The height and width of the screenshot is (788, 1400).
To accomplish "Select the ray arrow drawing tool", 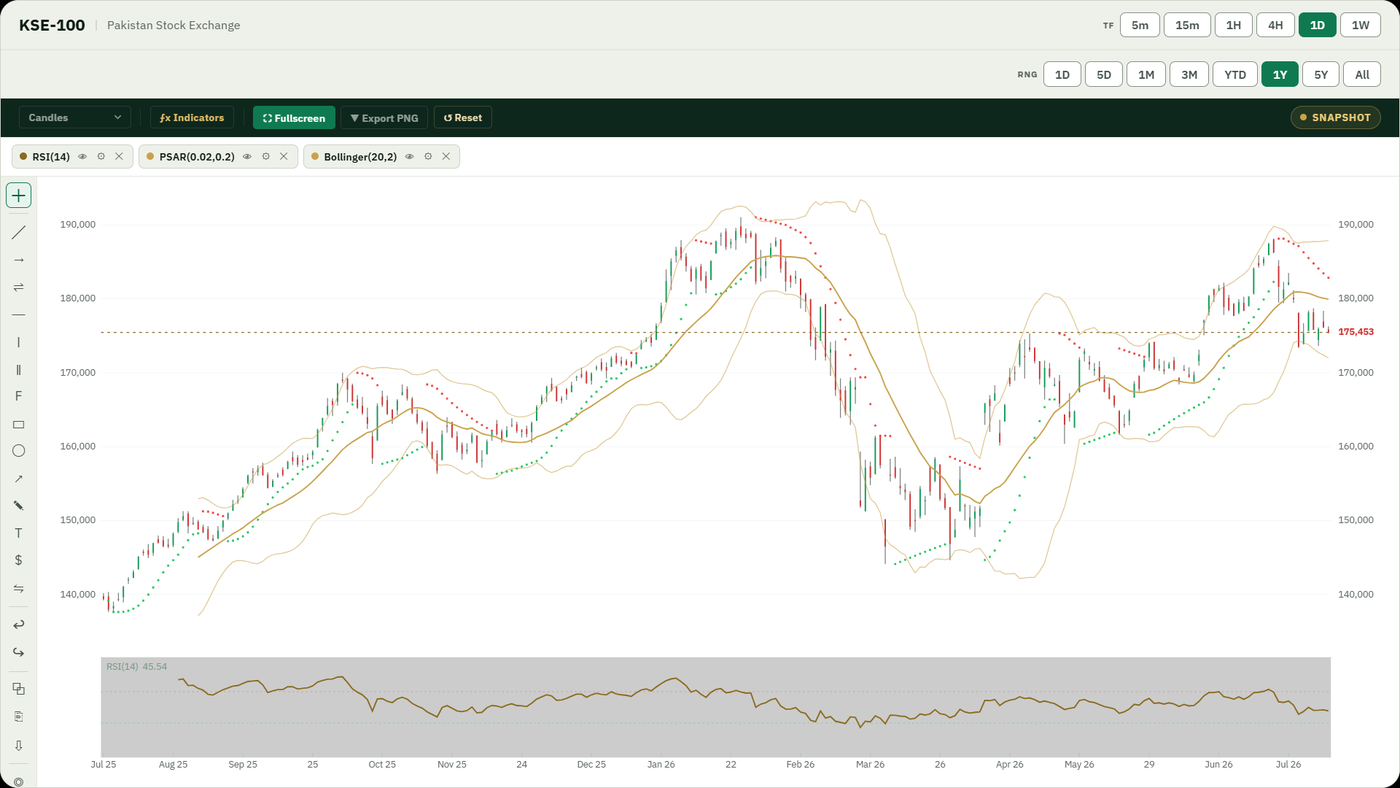I will pyautogui.click(x=18, y=260).
